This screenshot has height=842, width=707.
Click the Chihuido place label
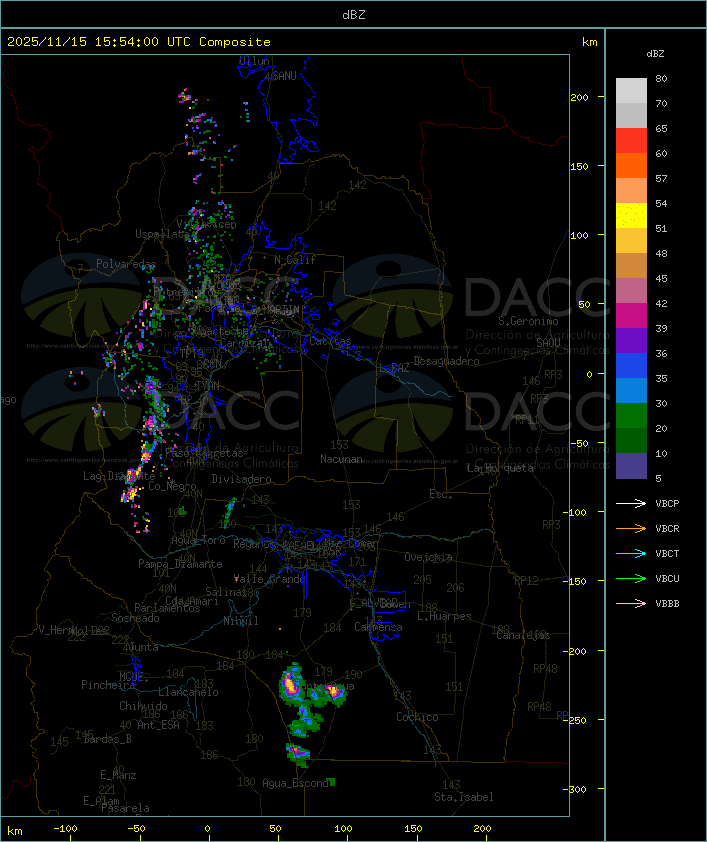point(143,706)
